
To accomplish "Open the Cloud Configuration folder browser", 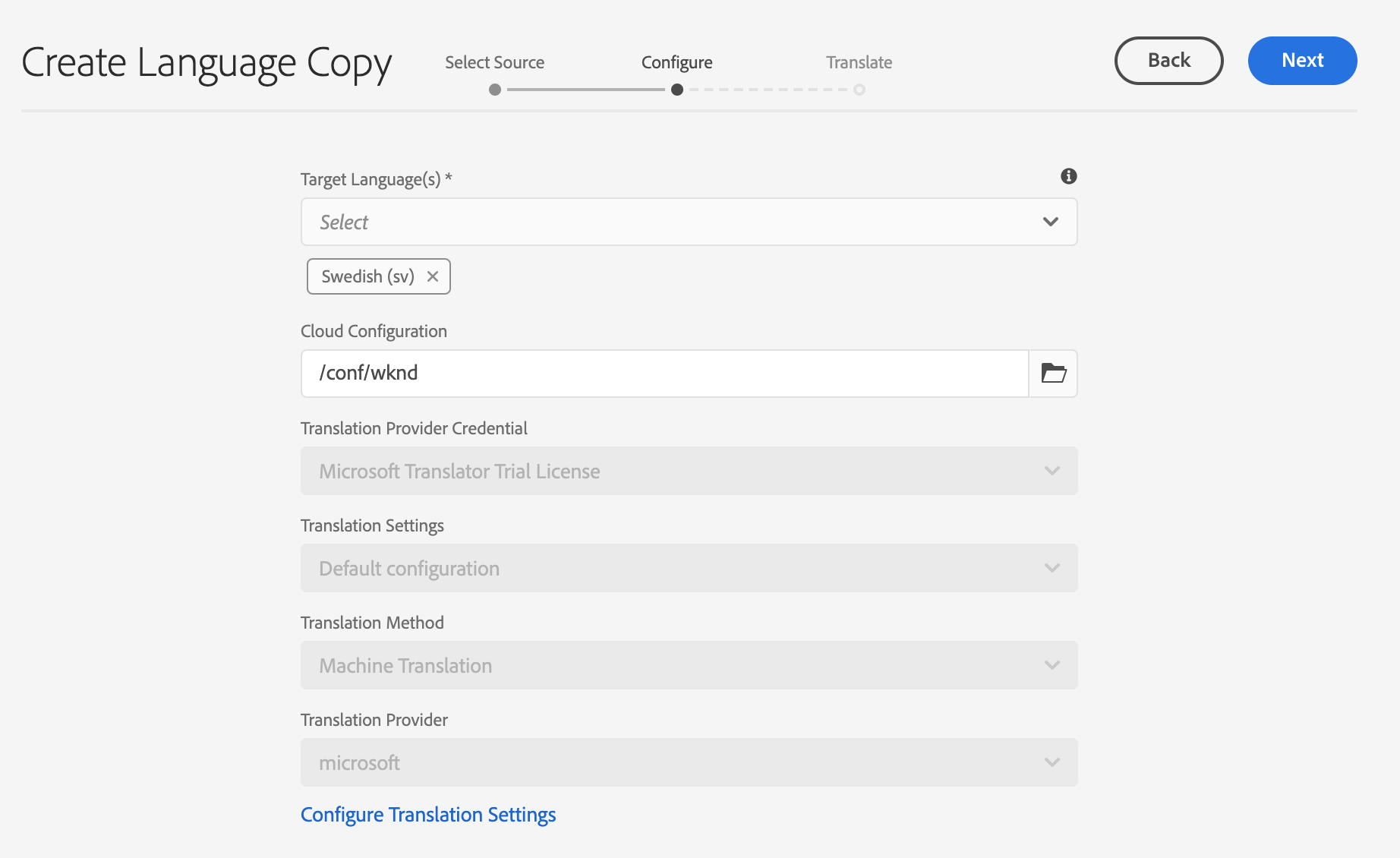I will (1053, 373).
